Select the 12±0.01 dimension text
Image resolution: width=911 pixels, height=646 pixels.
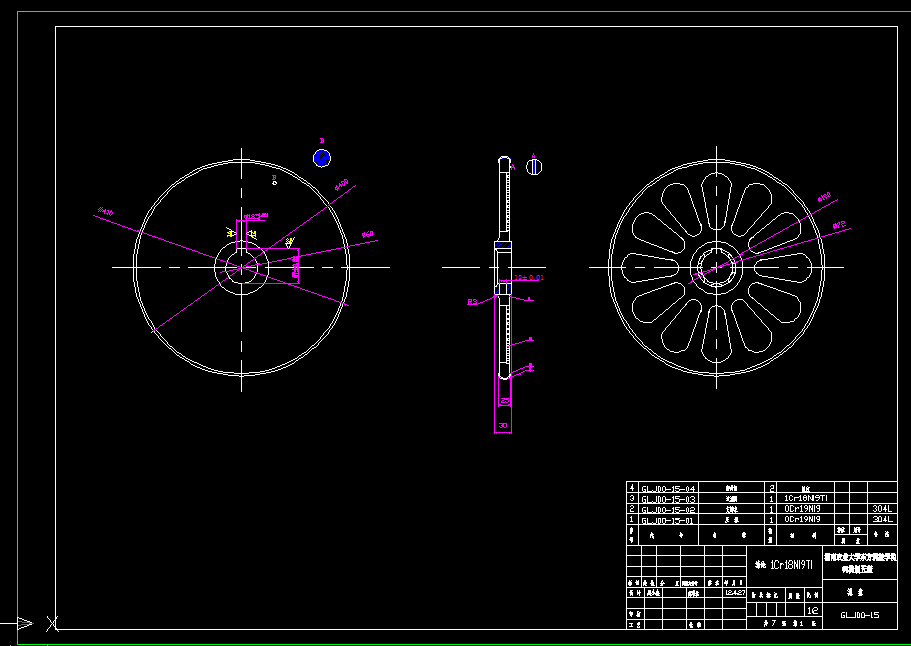tap(529, 278)
